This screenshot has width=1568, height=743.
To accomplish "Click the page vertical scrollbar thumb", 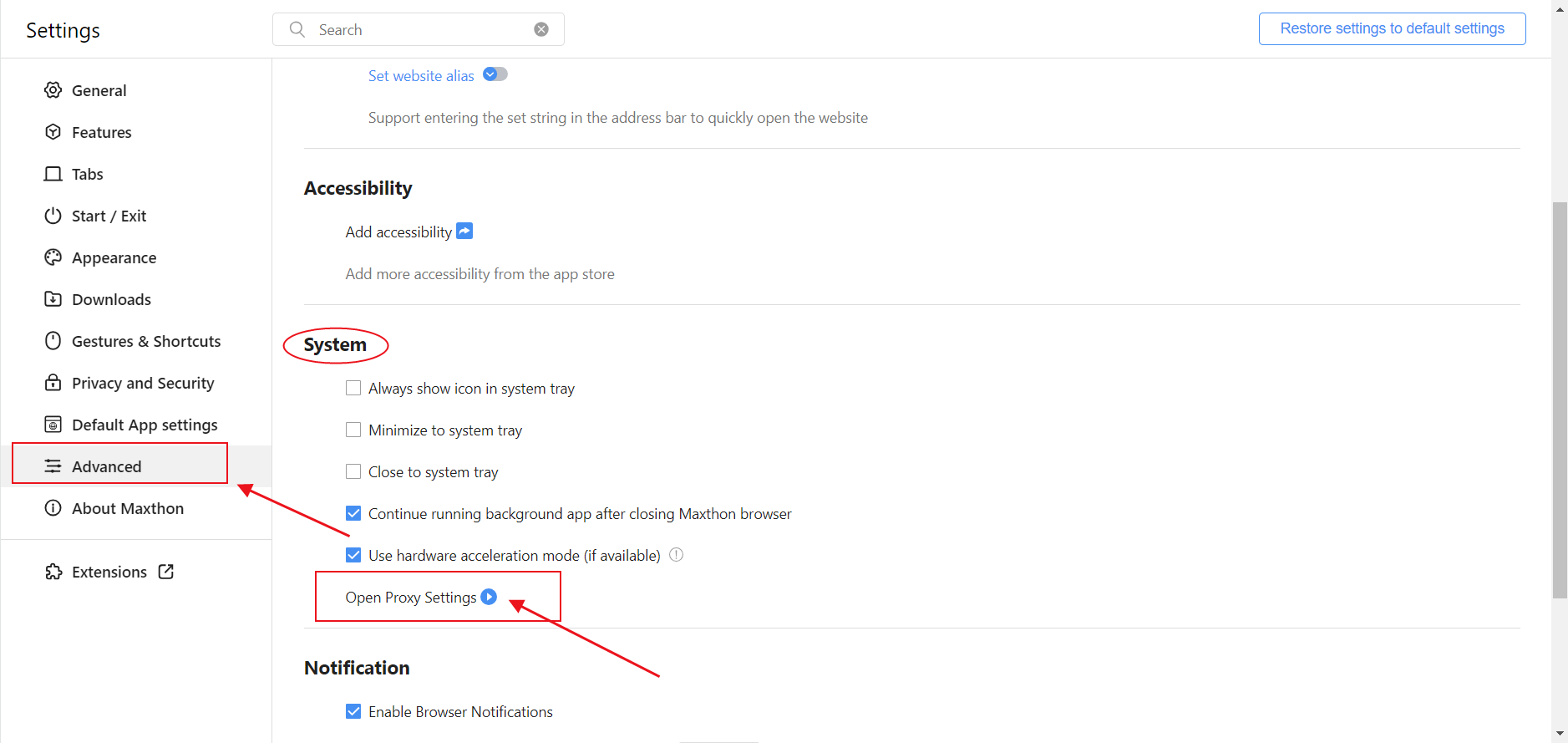I will point(1560,399).
